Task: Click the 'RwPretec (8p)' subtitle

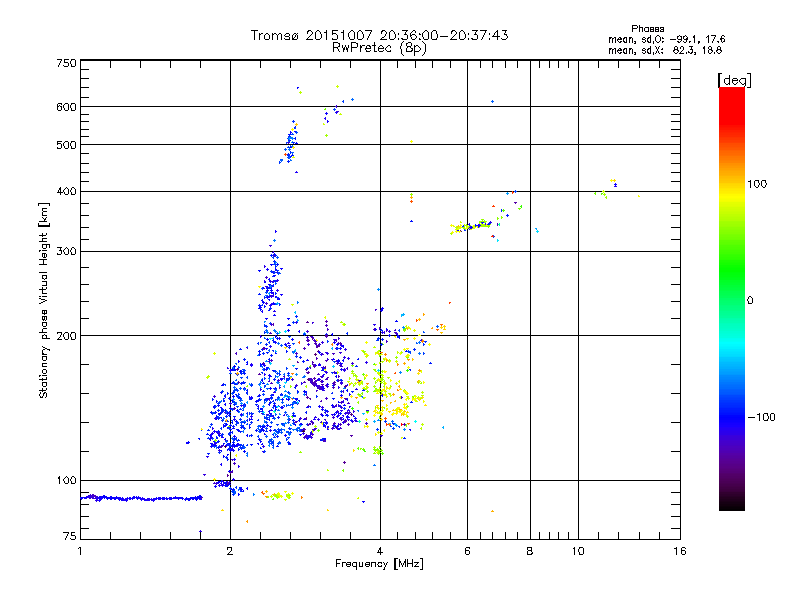Action: point(379,48)
